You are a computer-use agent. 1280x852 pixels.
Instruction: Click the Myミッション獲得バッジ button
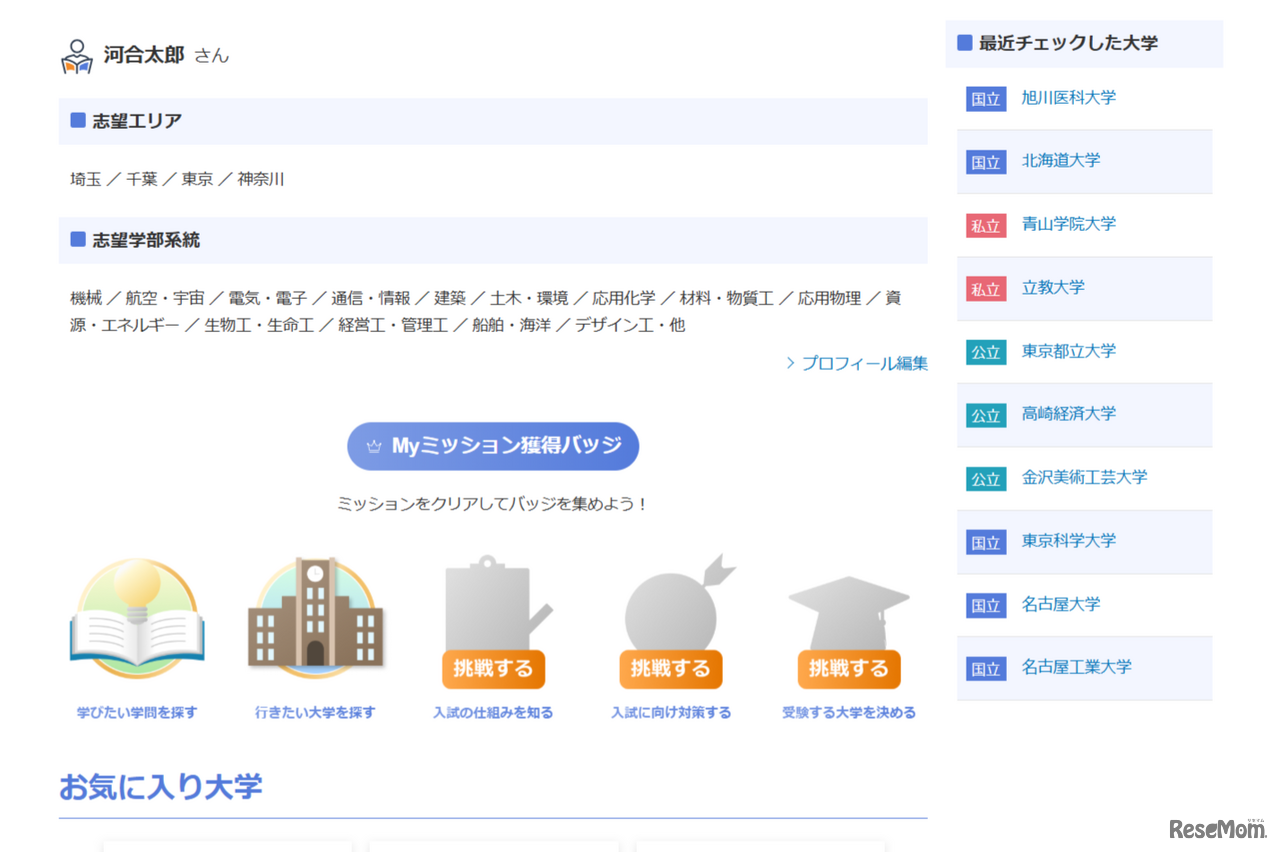pos(493,446)
